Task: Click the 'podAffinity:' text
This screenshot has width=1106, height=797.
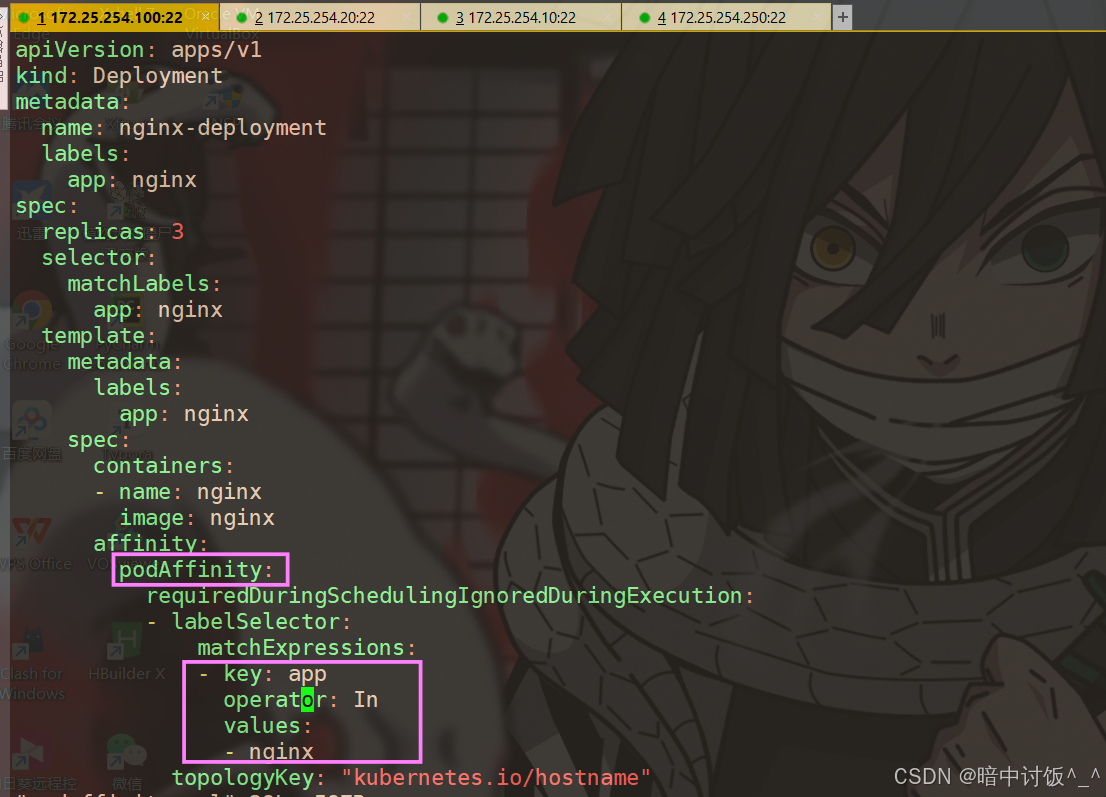Action: point(196,570)
